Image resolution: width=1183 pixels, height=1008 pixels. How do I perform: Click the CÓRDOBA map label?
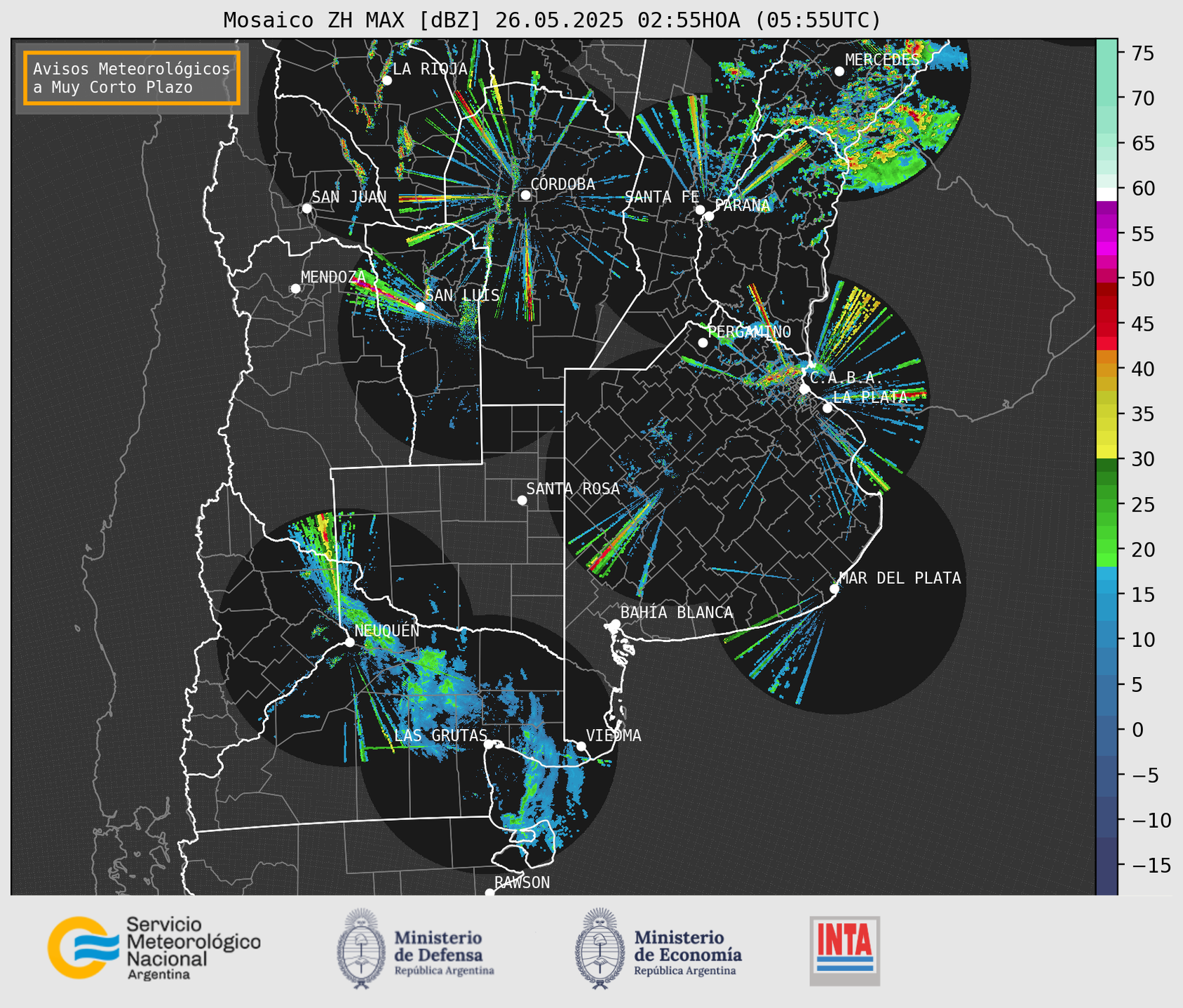tap(562, 184)
